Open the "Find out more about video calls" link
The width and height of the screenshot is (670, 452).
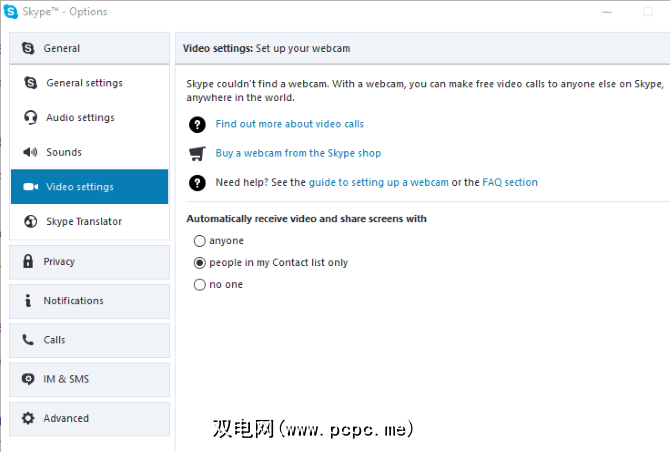coord(289,124)
